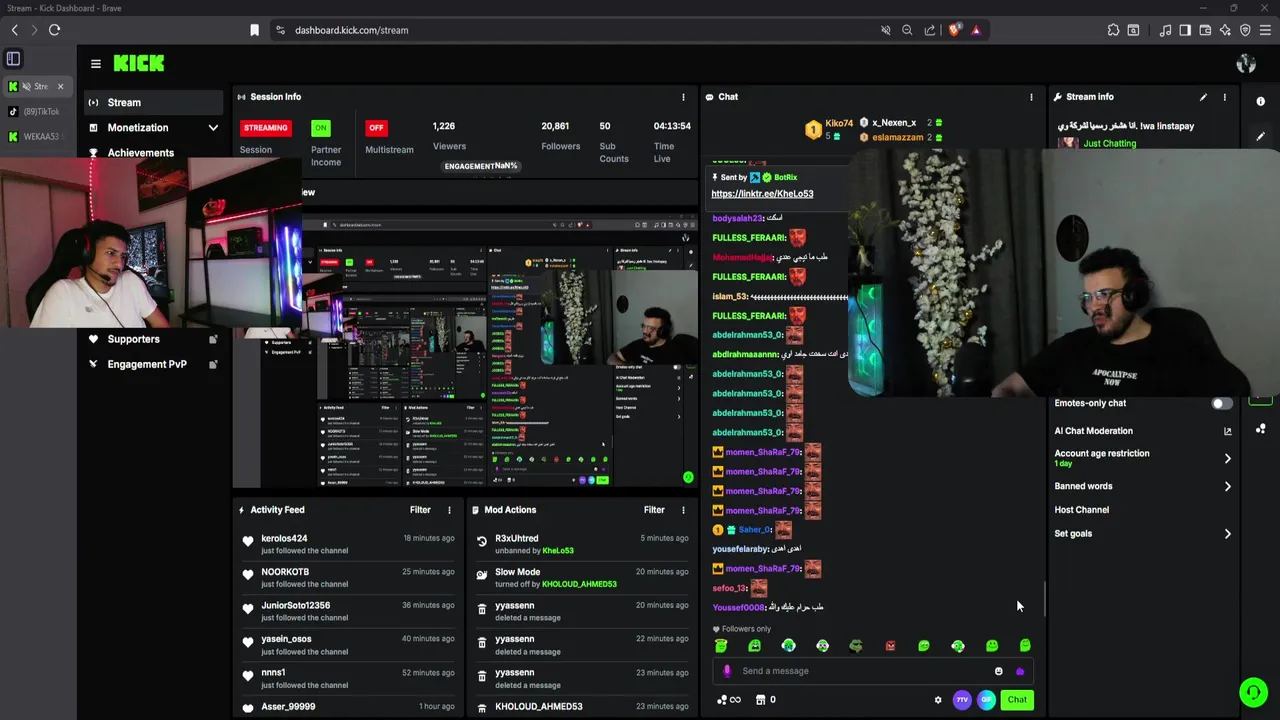Screen dimensions: 1280x720
Task: Open the green support headset widget
Action: coord(1253,692)
